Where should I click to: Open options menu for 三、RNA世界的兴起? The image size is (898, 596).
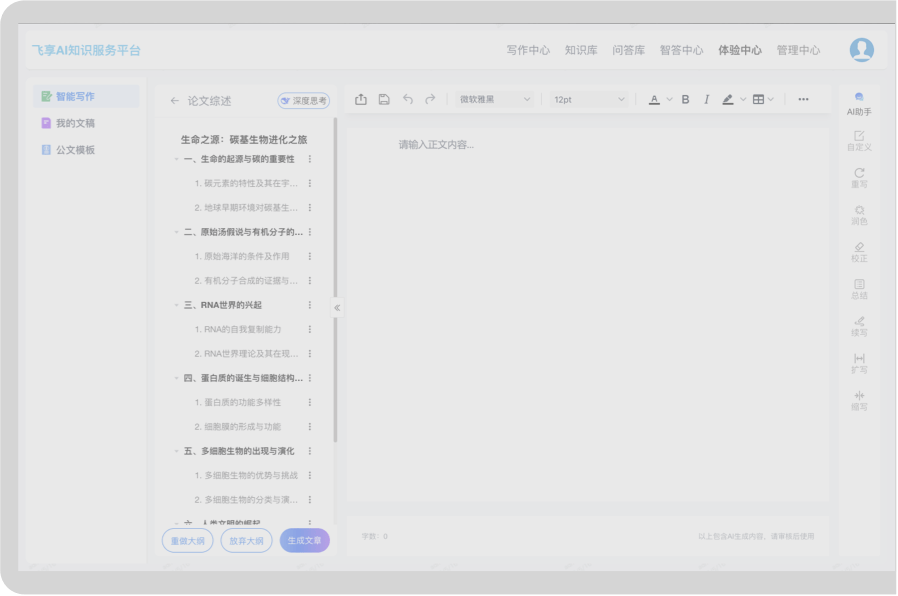click(310, 305)
